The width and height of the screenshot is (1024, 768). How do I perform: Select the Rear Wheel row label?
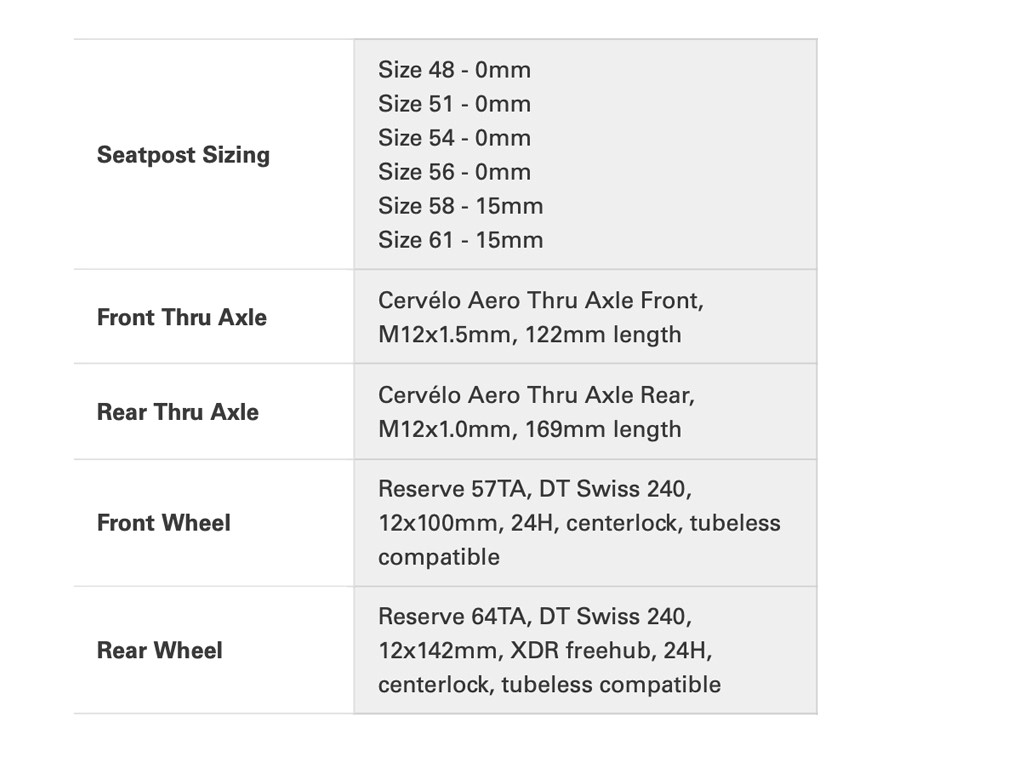coord(159,651)
